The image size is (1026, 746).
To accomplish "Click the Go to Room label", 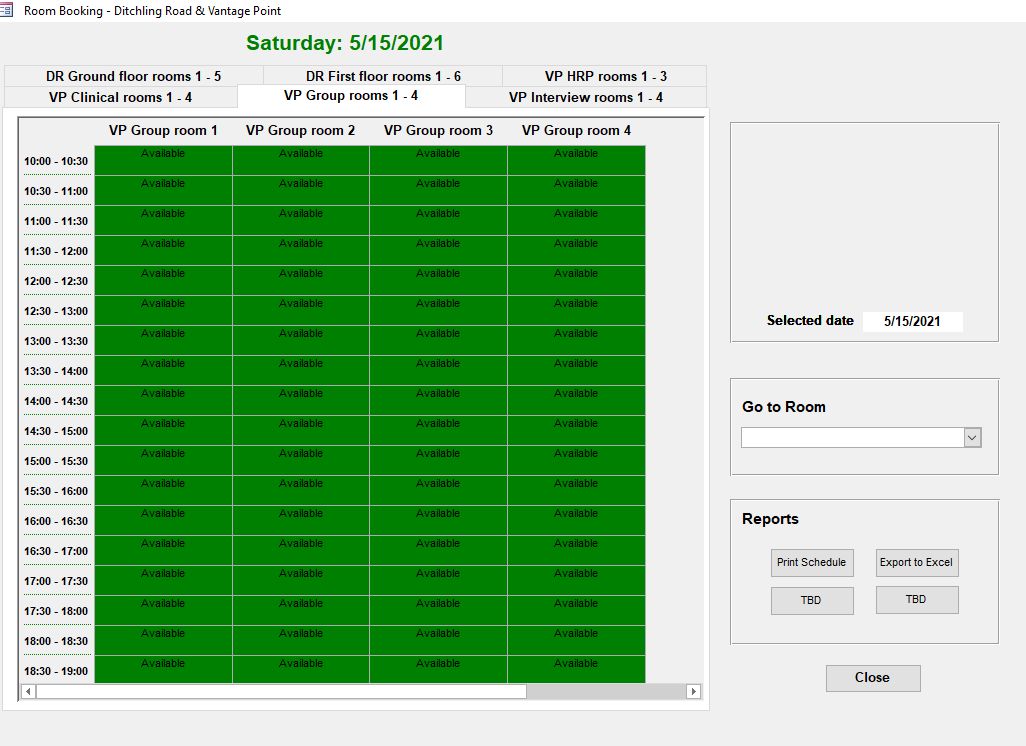I will click(784, 407).
